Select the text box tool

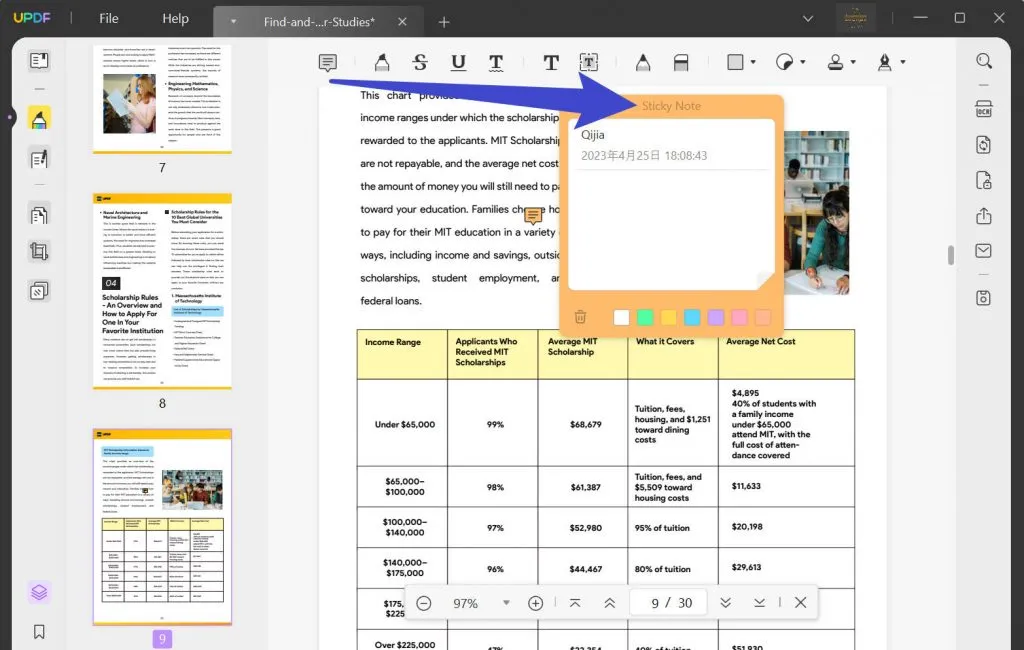pyautogui.click(x=589, y=62)
